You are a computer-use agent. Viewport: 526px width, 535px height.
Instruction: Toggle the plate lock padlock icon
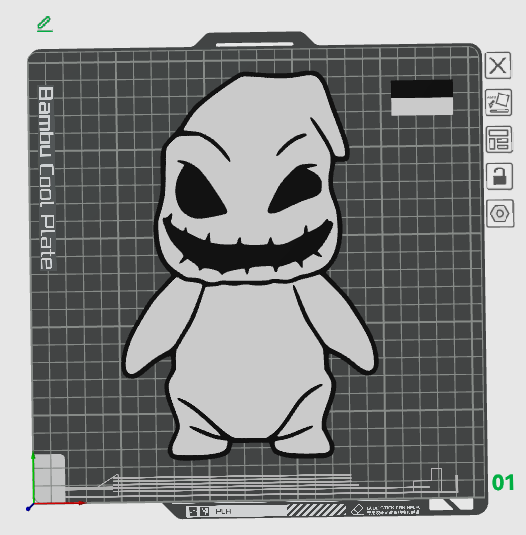click(499, 176)
